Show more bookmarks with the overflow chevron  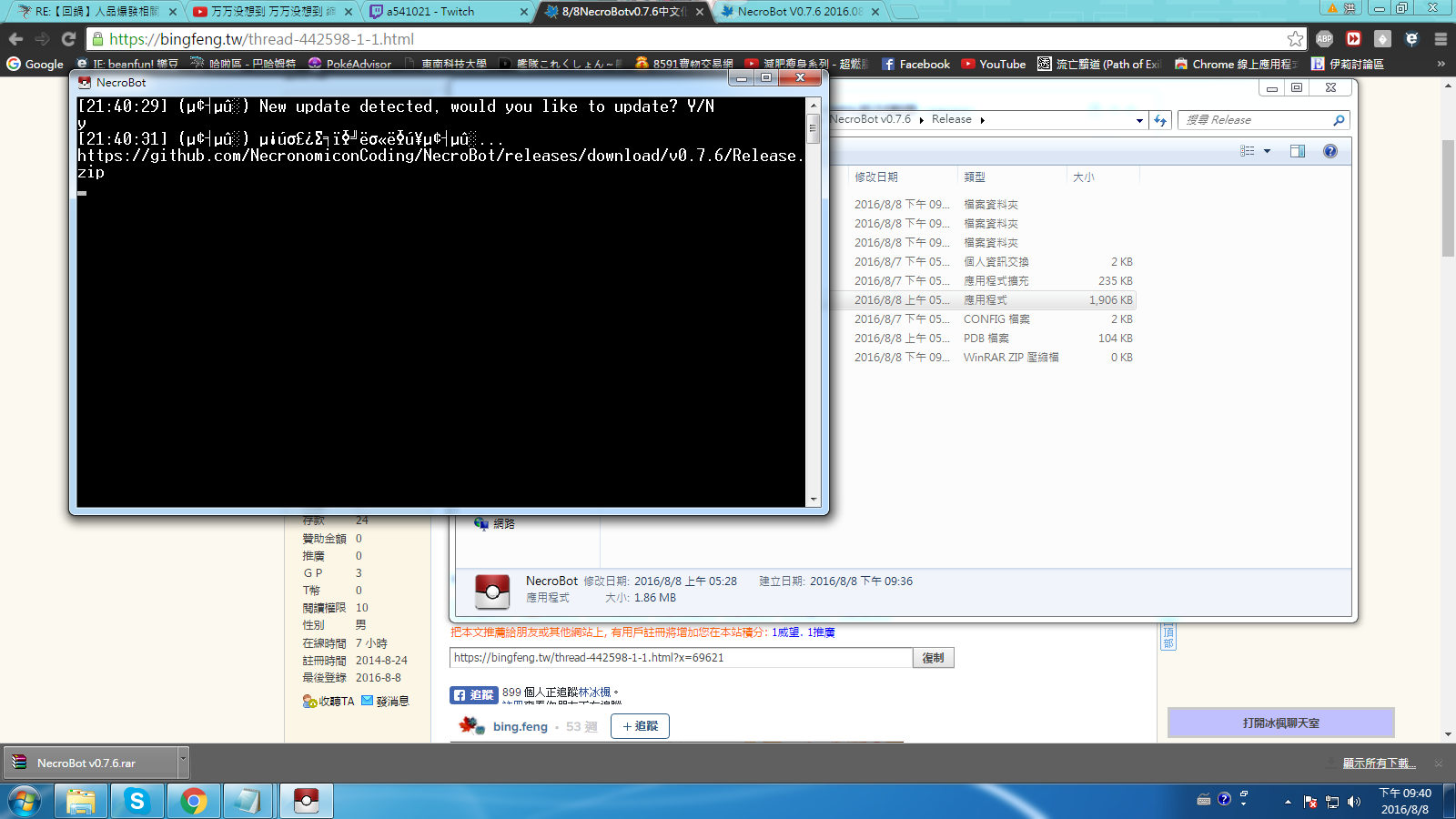[1441, 64]
